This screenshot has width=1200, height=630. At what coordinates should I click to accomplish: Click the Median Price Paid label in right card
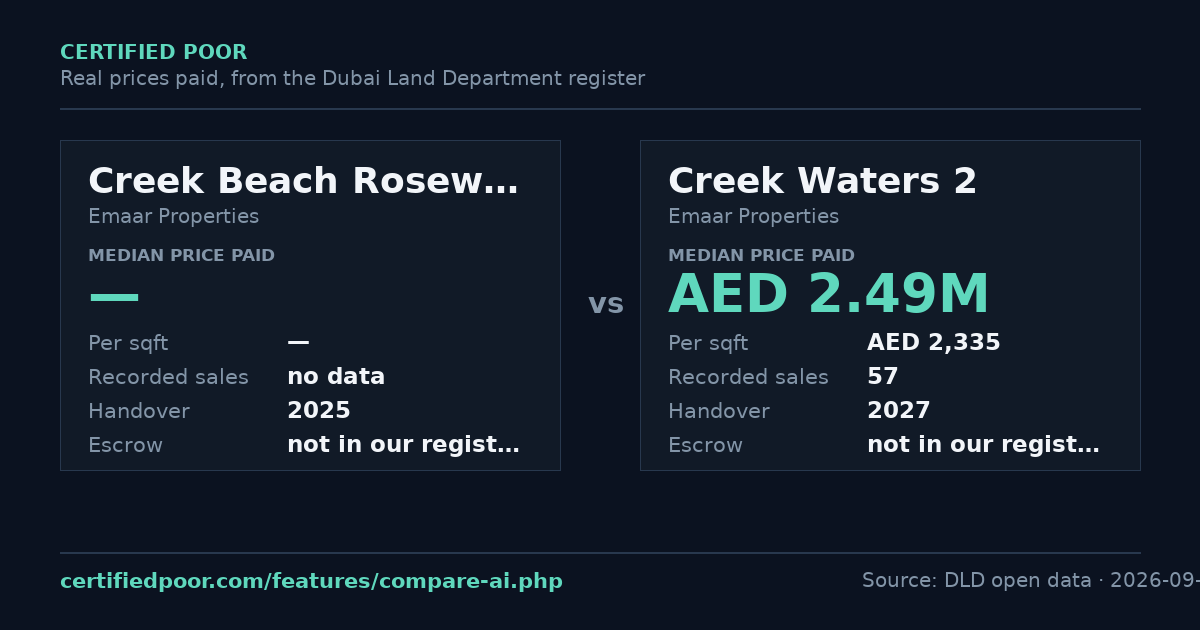(761, 256)
